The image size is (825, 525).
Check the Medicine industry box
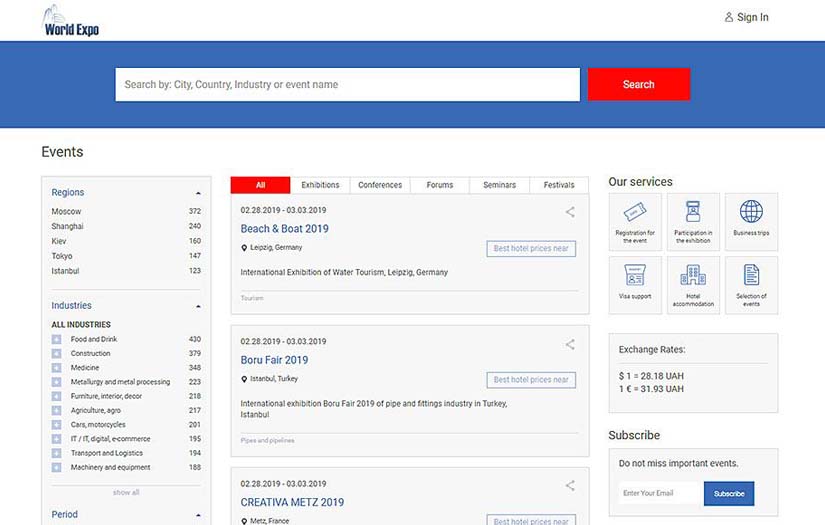56,368
